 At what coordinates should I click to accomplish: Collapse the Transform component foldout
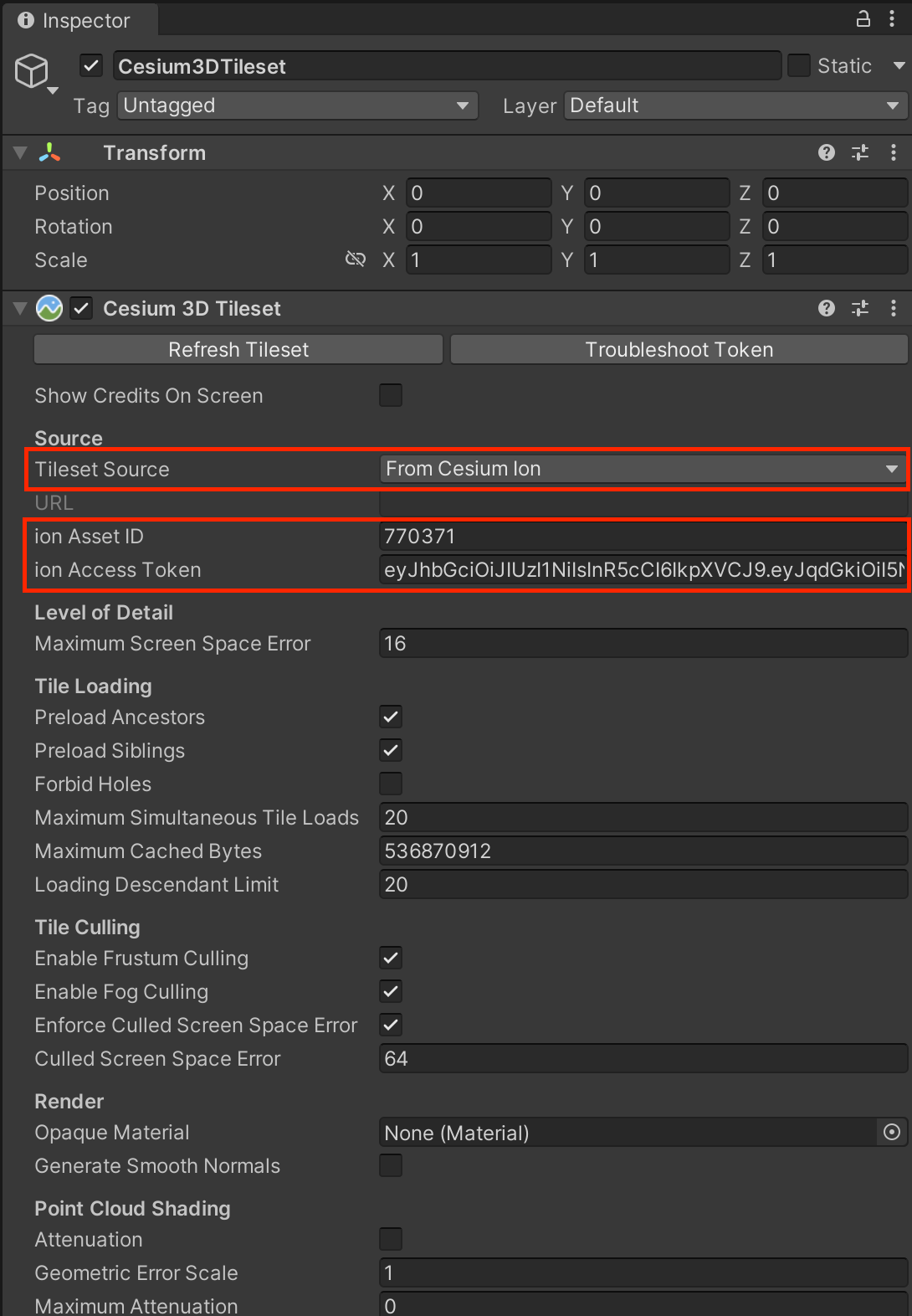(20, 152)
